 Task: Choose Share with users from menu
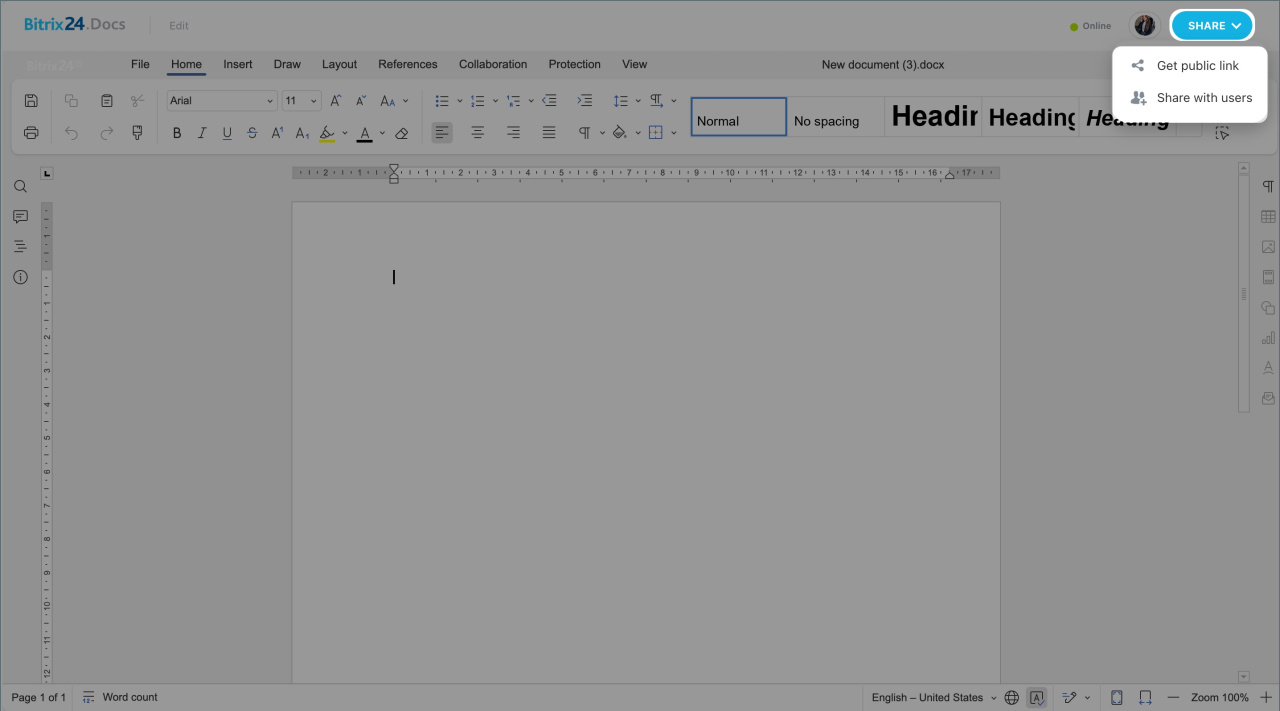tap(1203, 98)
